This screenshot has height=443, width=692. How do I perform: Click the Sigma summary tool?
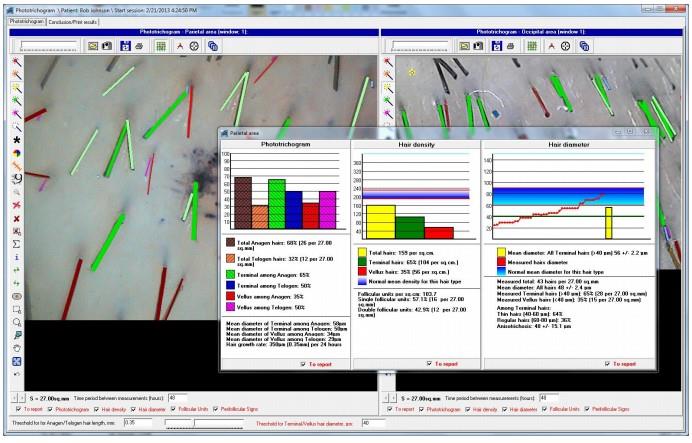(x=16, y=244)
